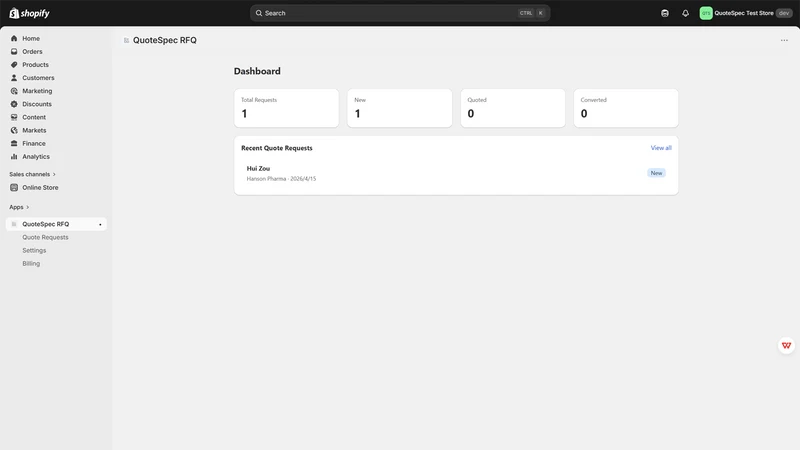Click the Shopify logo
The width and height of the screenshot is (800, 450).
click(x=30, y=13)
